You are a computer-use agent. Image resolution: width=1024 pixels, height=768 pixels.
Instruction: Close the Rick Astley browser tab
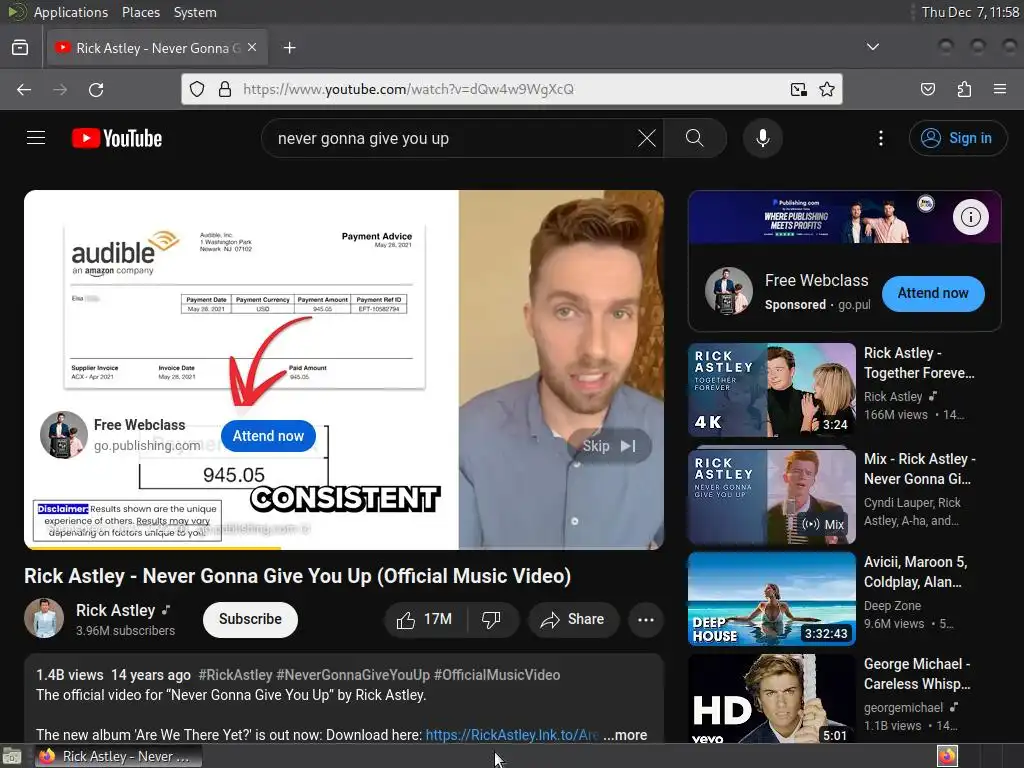tap(252, 48)
